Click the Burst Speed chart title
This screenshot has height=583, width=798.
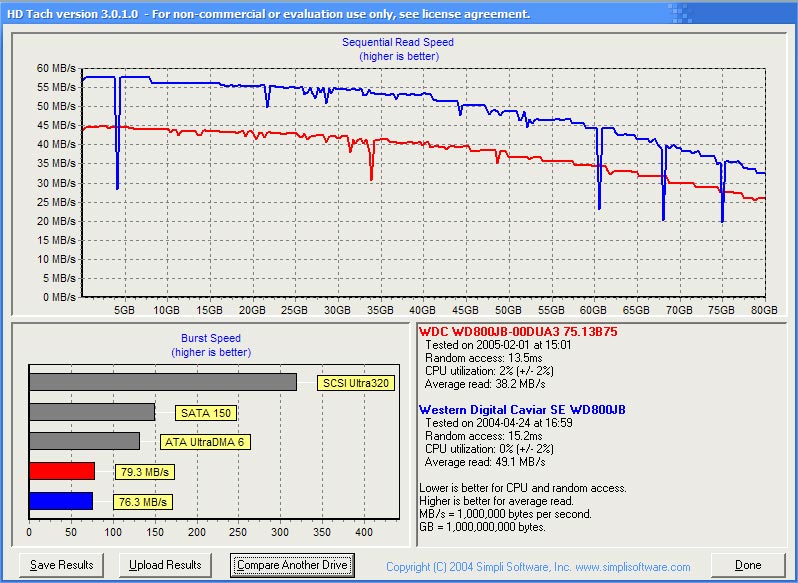(x=211, y=338)
